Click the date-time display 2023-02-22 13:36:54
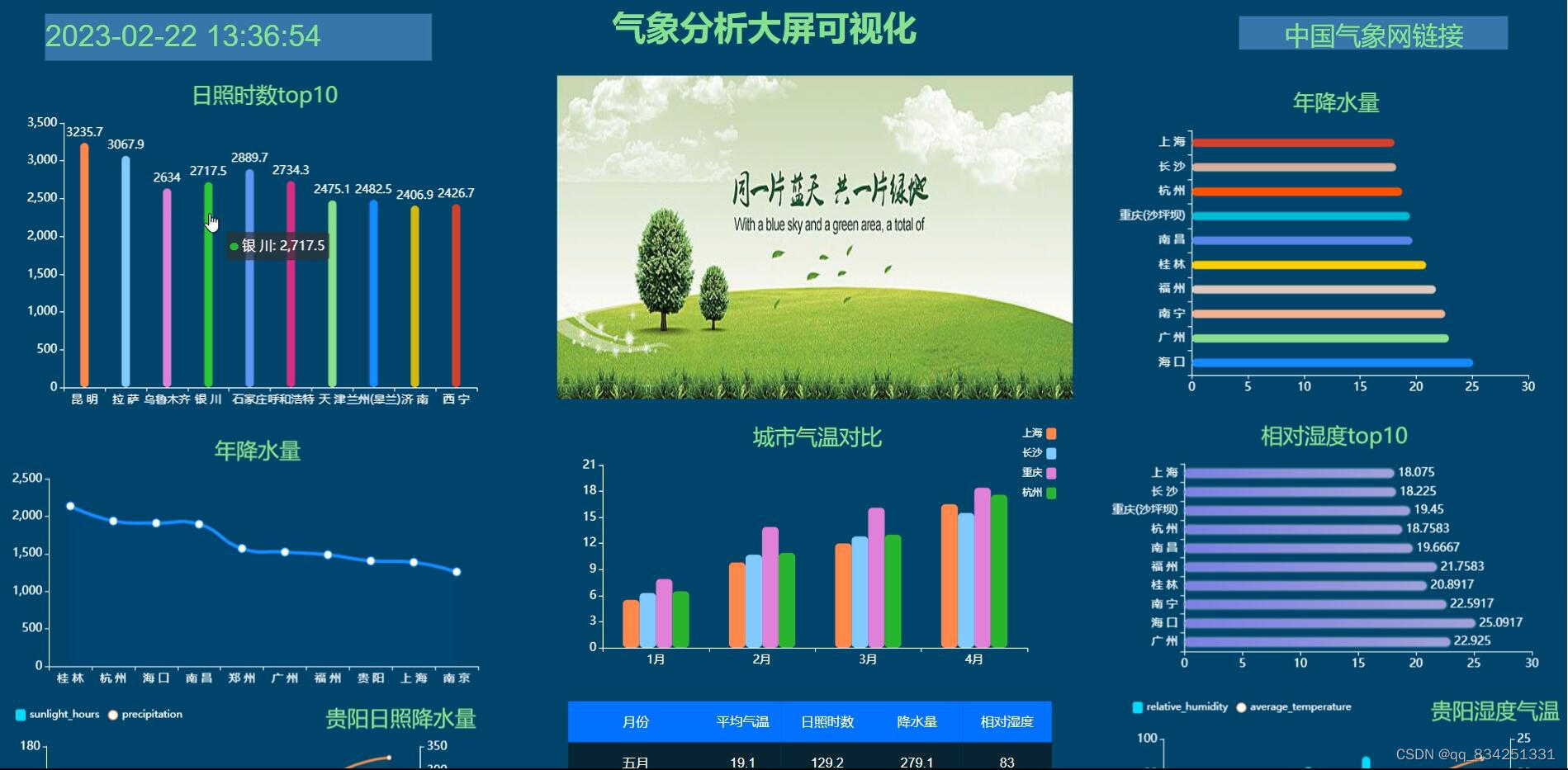1568x770 pixels. click(238, 36)
